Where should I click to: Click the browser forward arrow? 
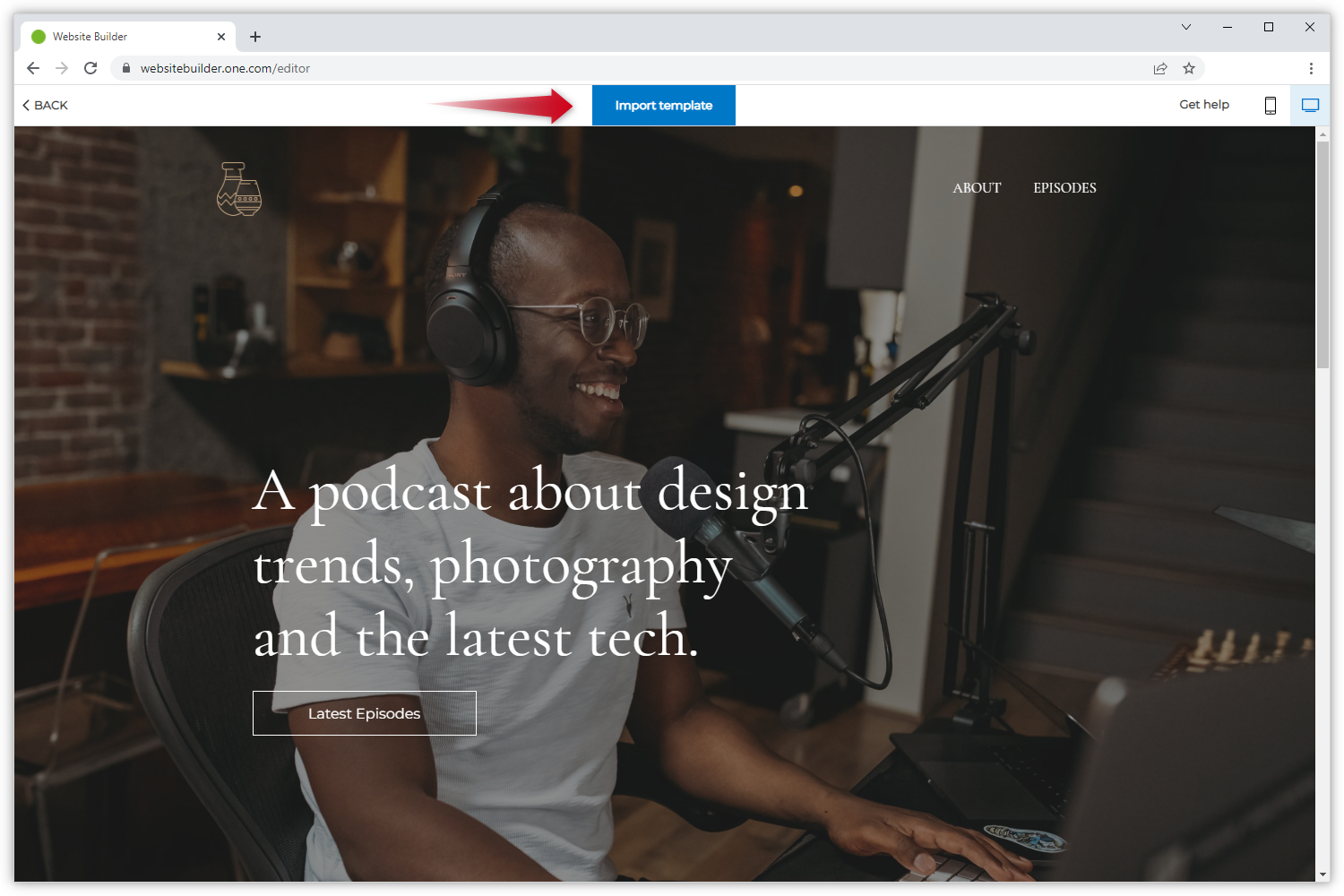(62, 68)
